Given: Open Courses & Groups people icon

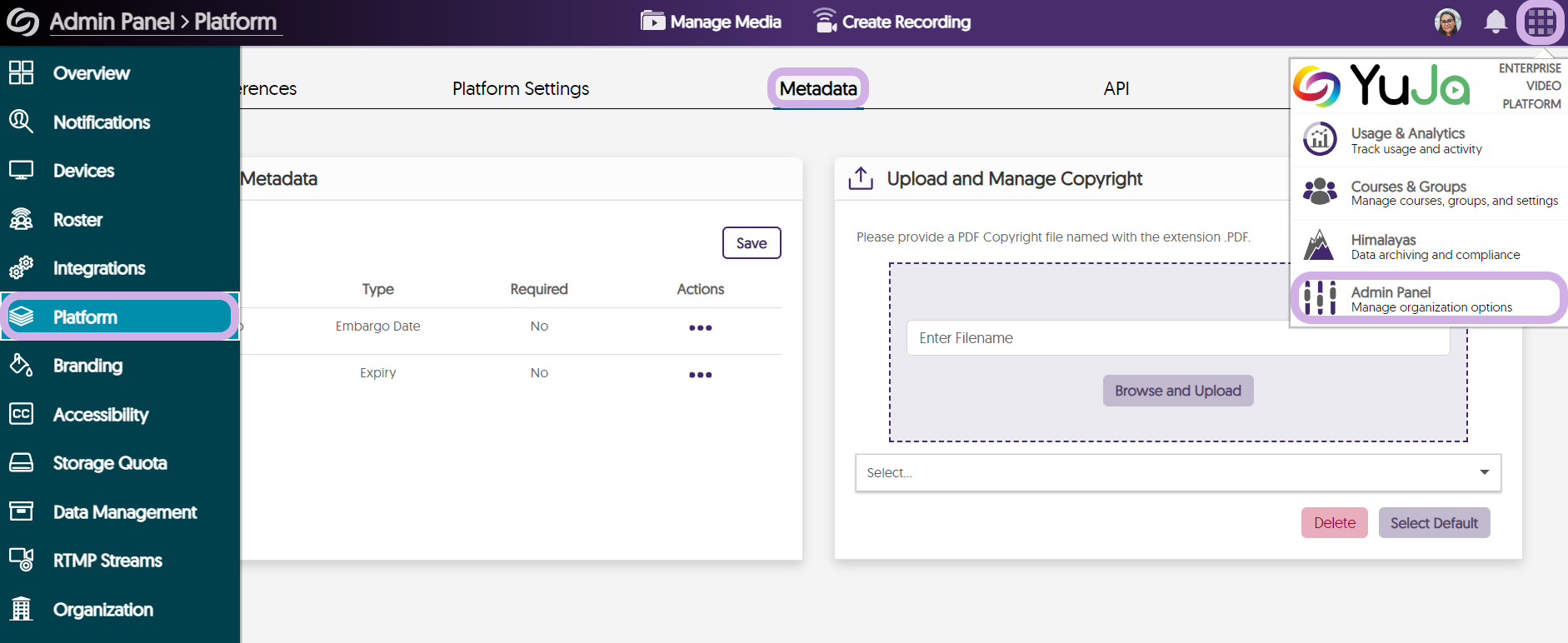Looking at the screenshot, I should 1320,192.
